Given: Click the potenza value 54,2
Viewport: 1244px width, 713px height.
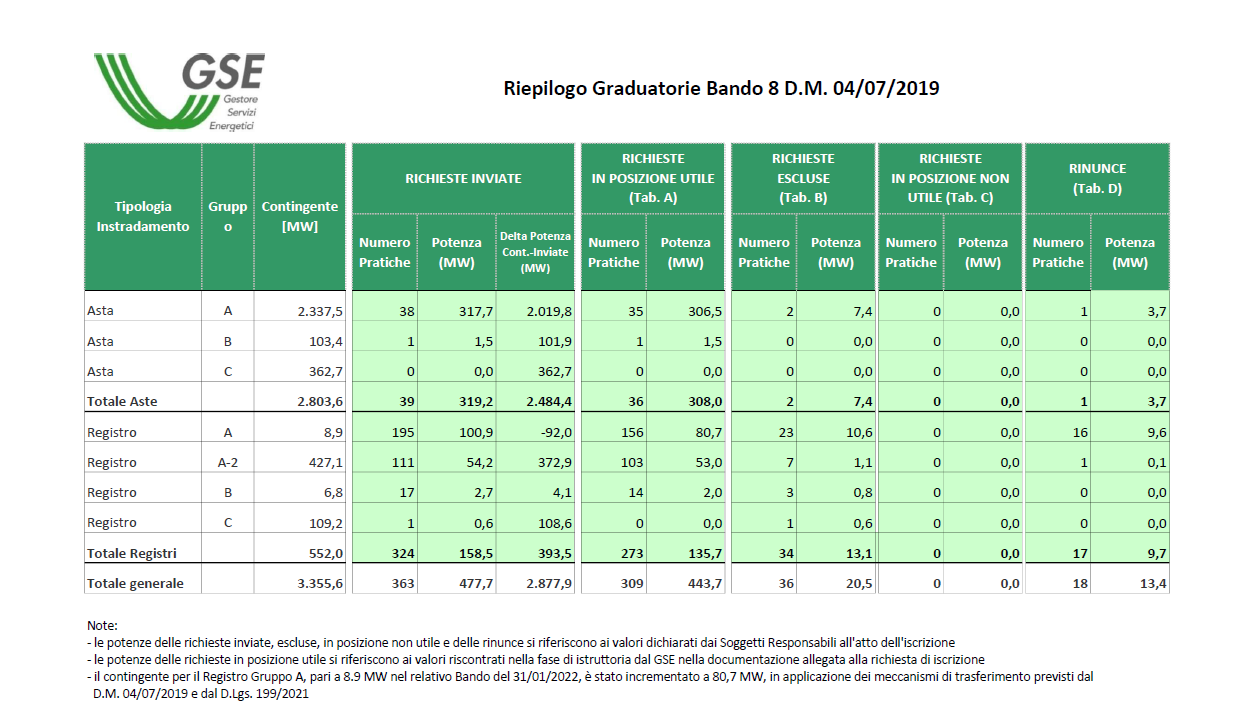Looking at the screenshot, I should (479, 462).
